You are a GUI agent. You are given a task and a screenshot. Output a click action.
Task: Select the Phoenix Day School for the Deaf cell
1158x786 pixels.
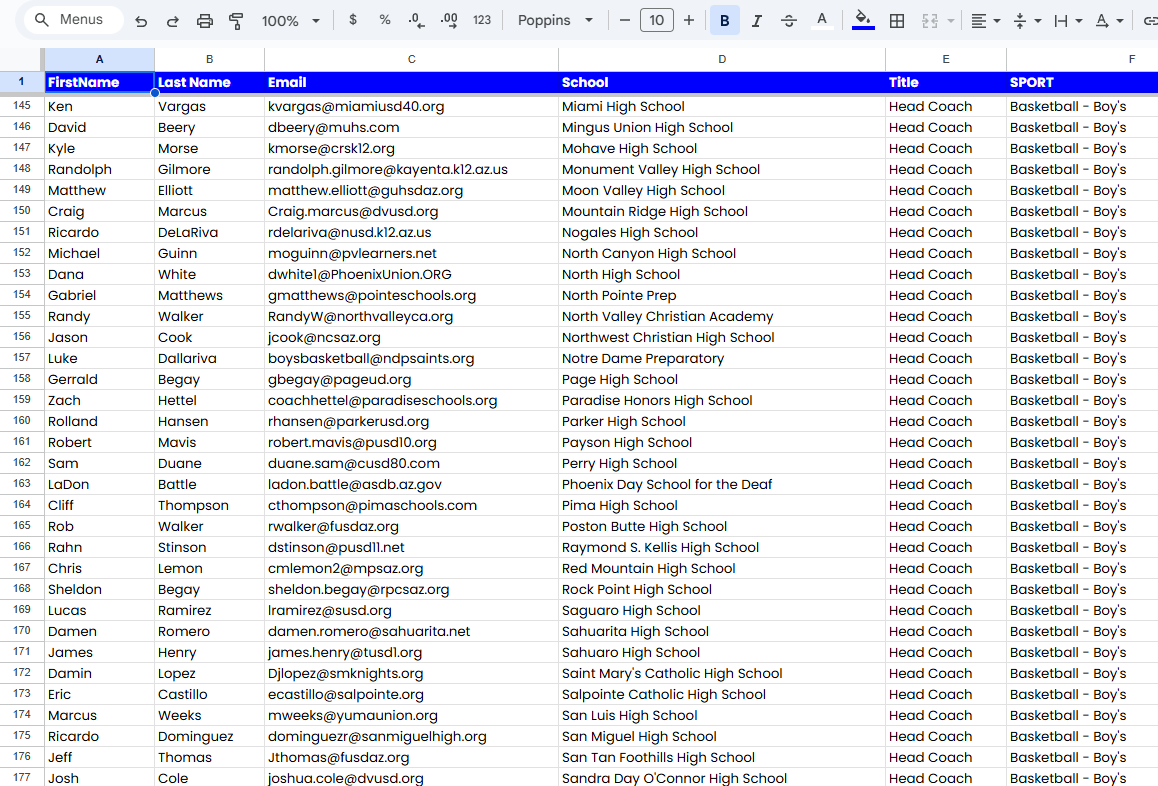point(722,485)
